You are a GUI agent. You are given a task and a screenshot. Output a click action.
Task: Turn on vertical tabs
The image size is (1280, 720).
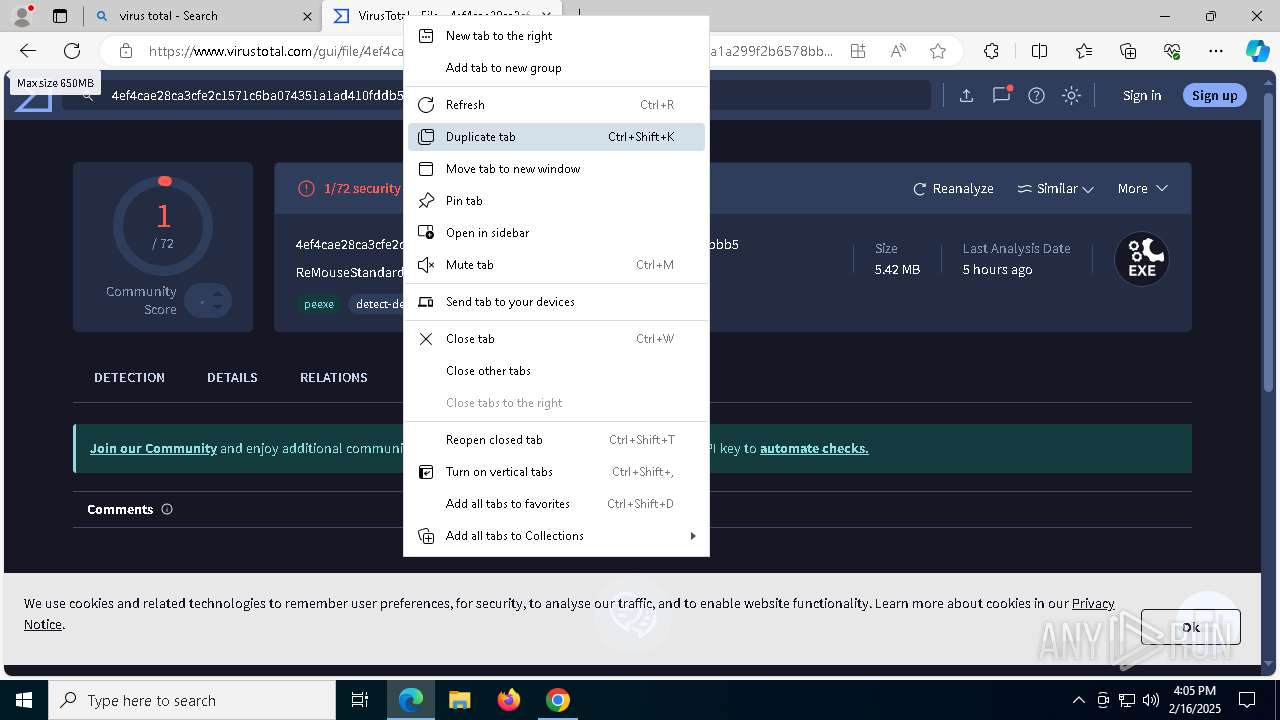[x=556, y=472]
